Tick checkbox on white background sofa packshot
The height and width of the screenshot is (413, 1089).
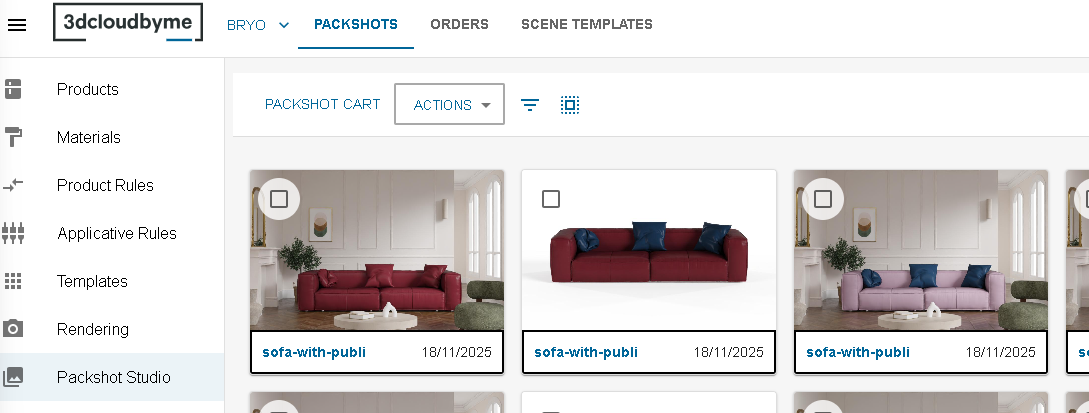click(551, 199)
